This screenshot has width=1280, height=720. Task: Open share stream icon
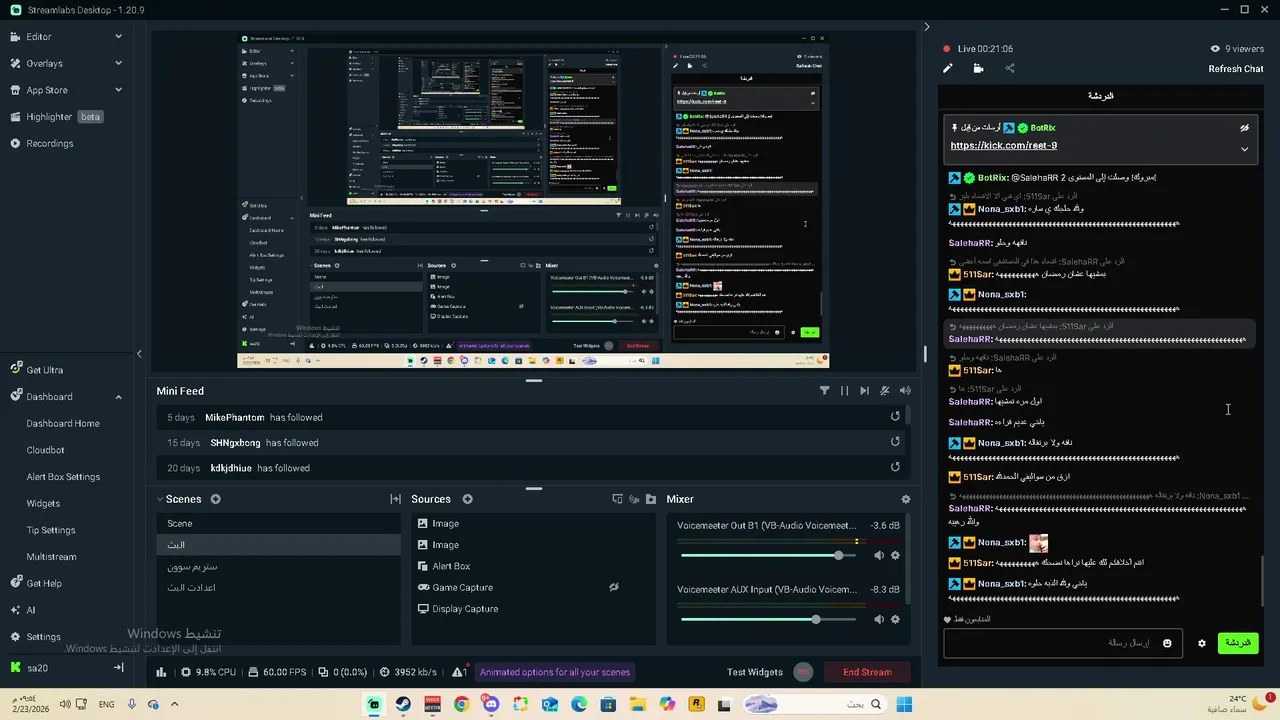(1010, 69)
